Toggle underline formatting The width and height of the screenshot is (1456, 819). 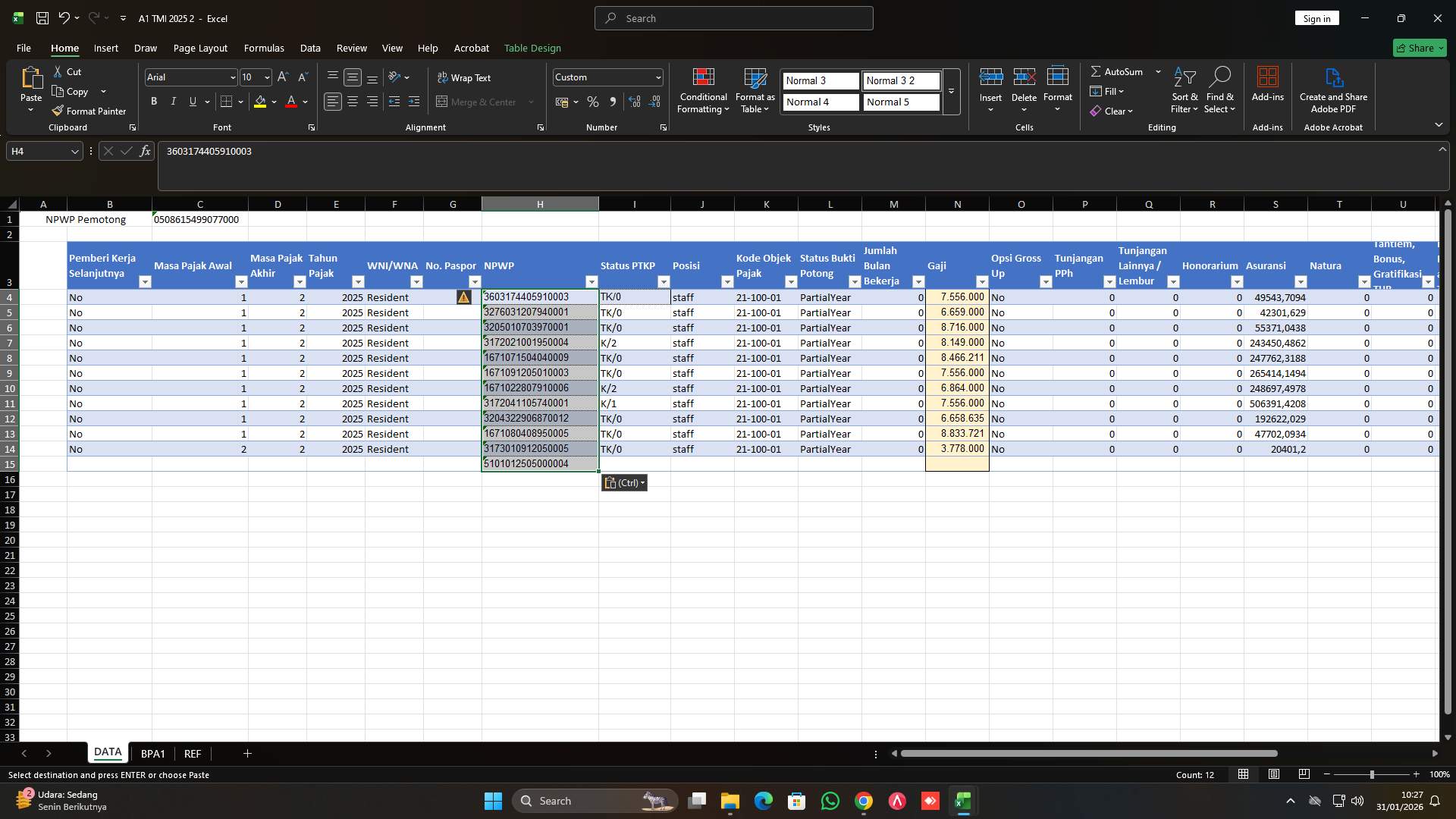coord(192,101)
